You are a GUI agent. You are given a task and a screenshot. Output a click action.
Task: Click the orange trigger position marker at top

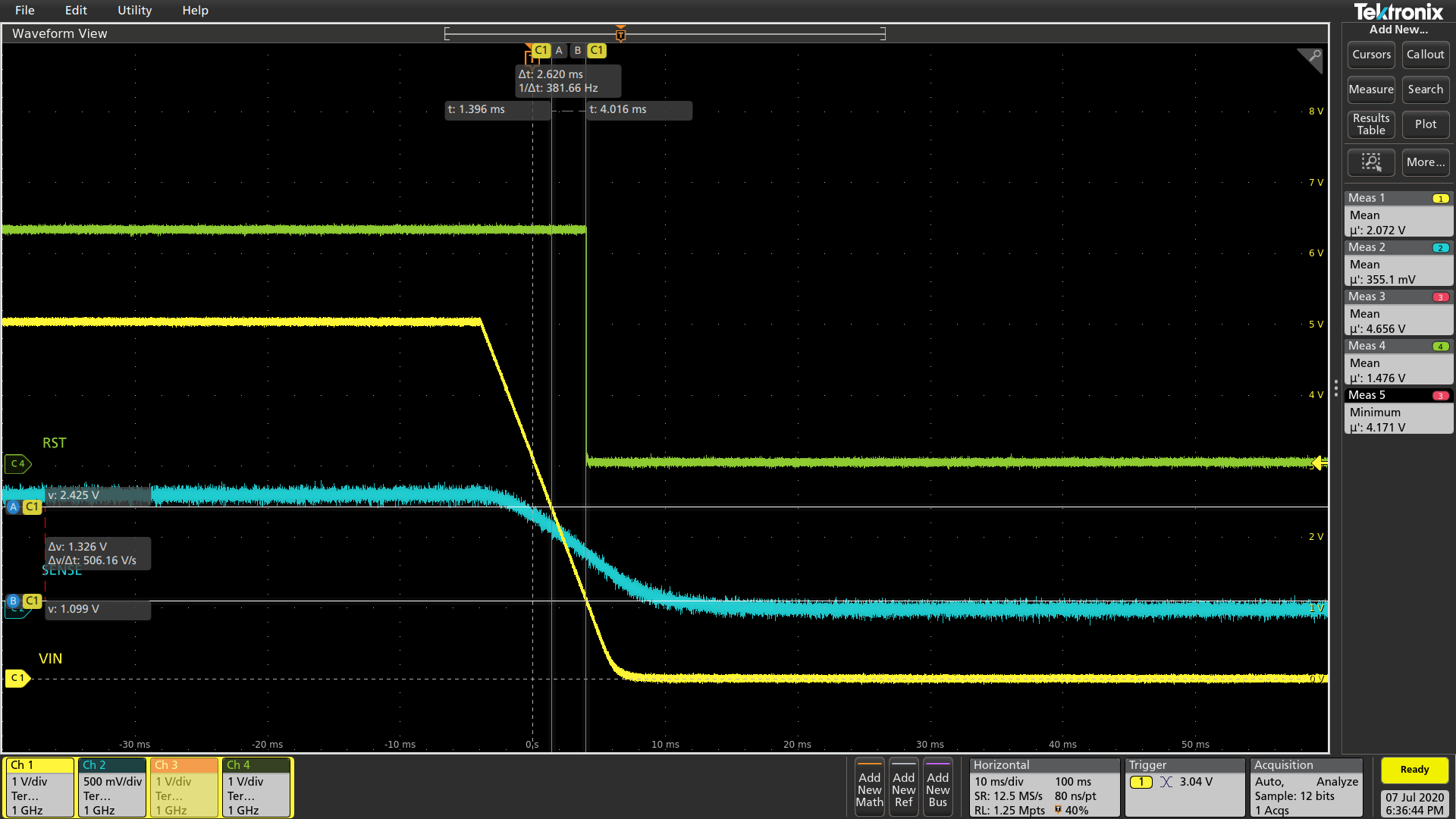tap(620, 34)
